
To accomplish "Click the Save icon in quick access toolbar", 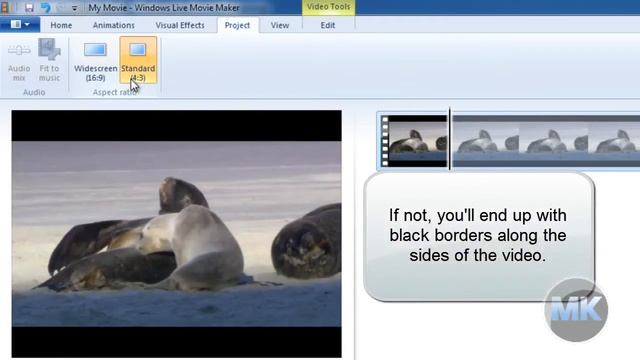I will (29, 7).
